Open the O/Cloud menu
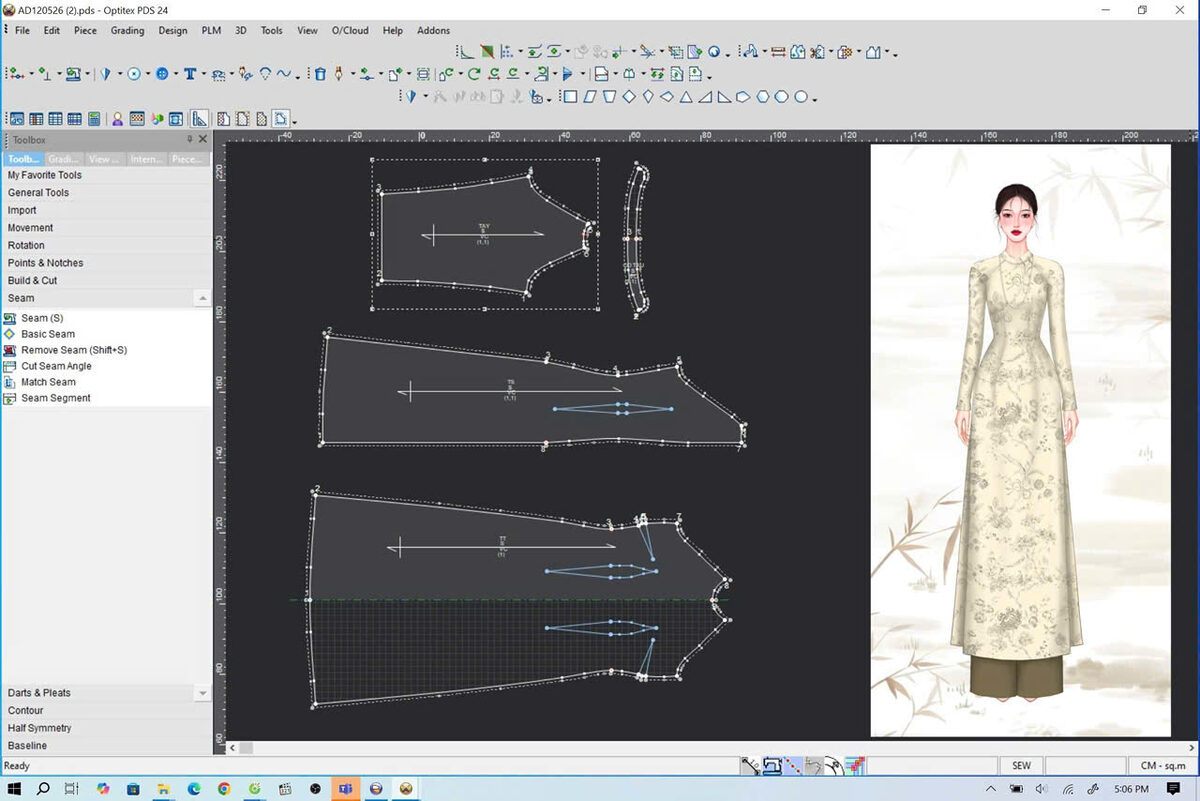1200x801 pixels. click(350, 30)
